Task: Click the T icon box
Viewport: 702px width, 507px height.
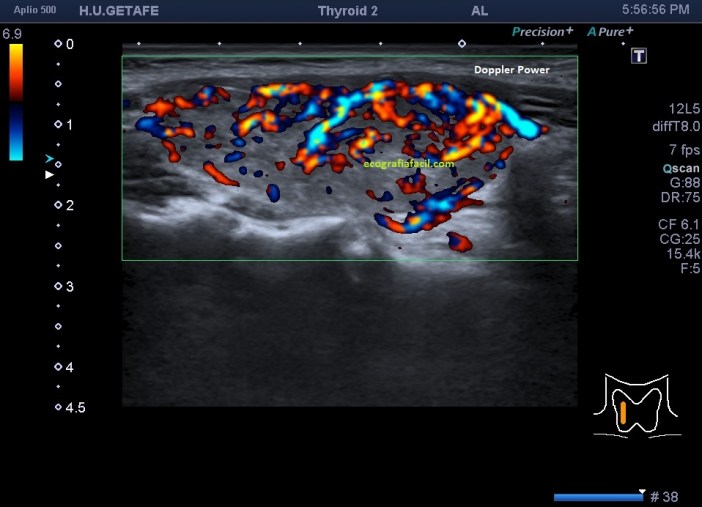Action: click(x=639, y=56)
